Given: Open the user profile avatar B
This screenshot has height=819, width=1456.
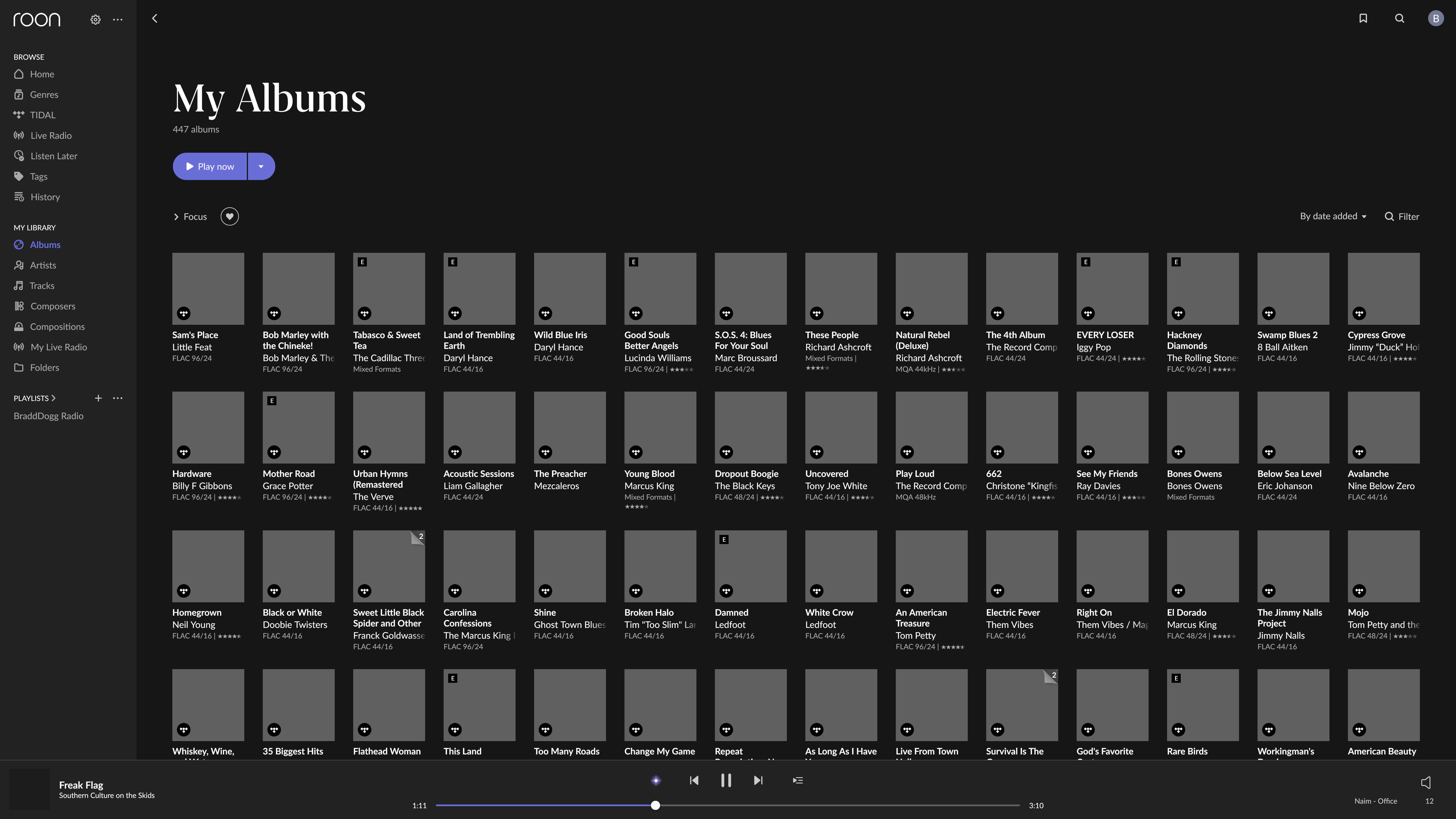Looking at the screenshot, I should [x=1436, y=19].
